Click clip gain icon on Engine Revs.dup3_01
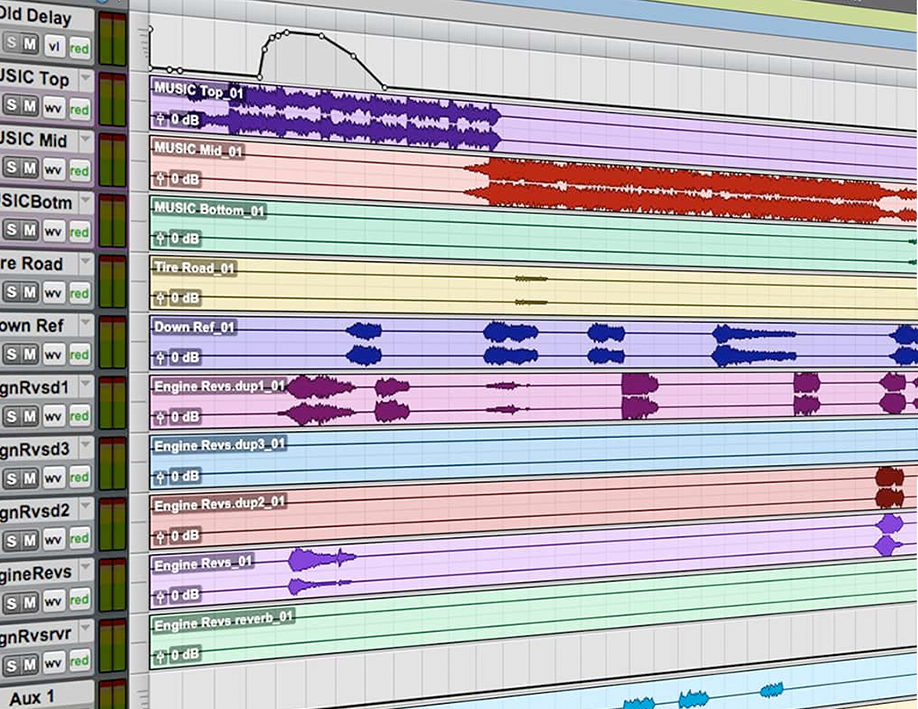918x709 pixels. (160, 476)
